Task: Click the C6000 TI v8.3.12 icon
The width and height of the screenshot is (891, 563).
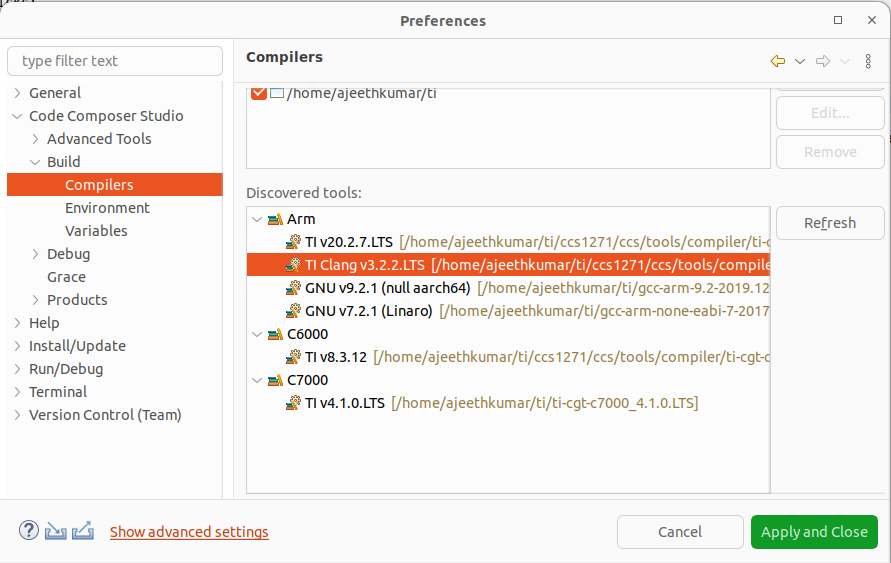Action: tap(293, 357)
